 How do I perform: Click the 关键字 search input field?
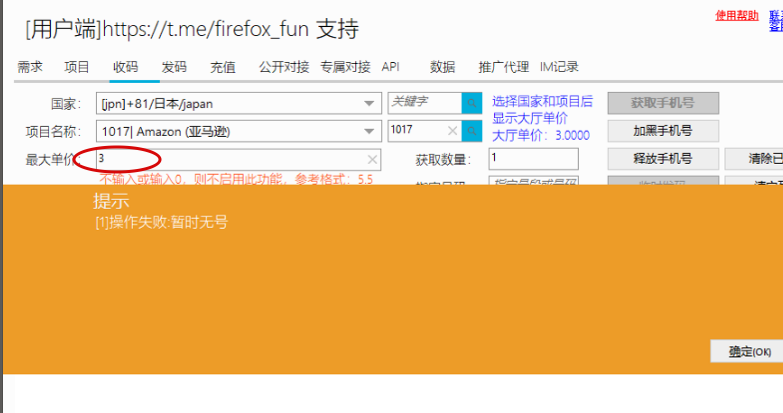tap(425, 103)
